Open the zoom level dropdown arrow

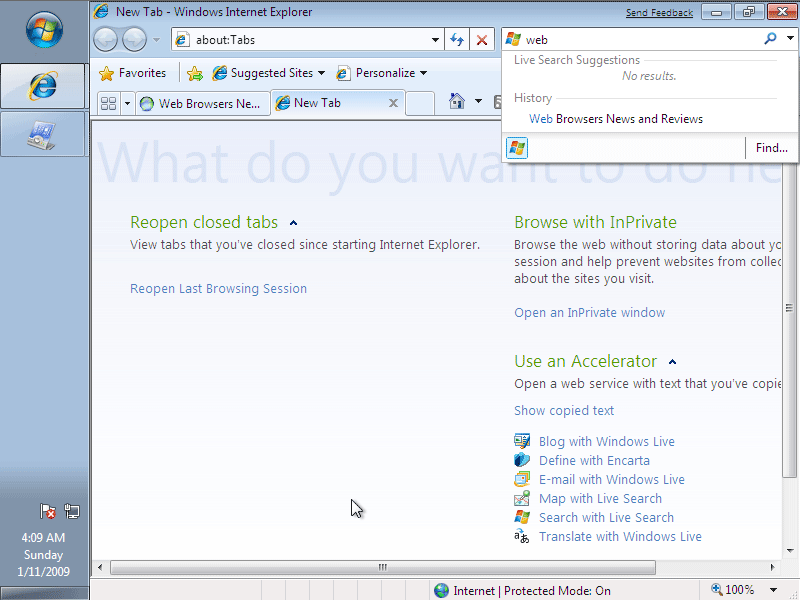pos(773,590)
